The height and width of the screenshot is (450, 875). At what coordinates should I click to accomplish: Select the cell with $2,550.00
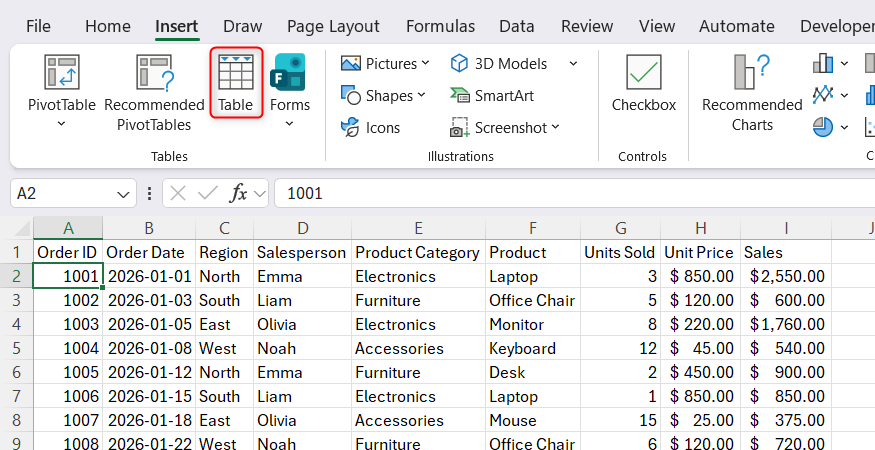[x=786, y=276]
